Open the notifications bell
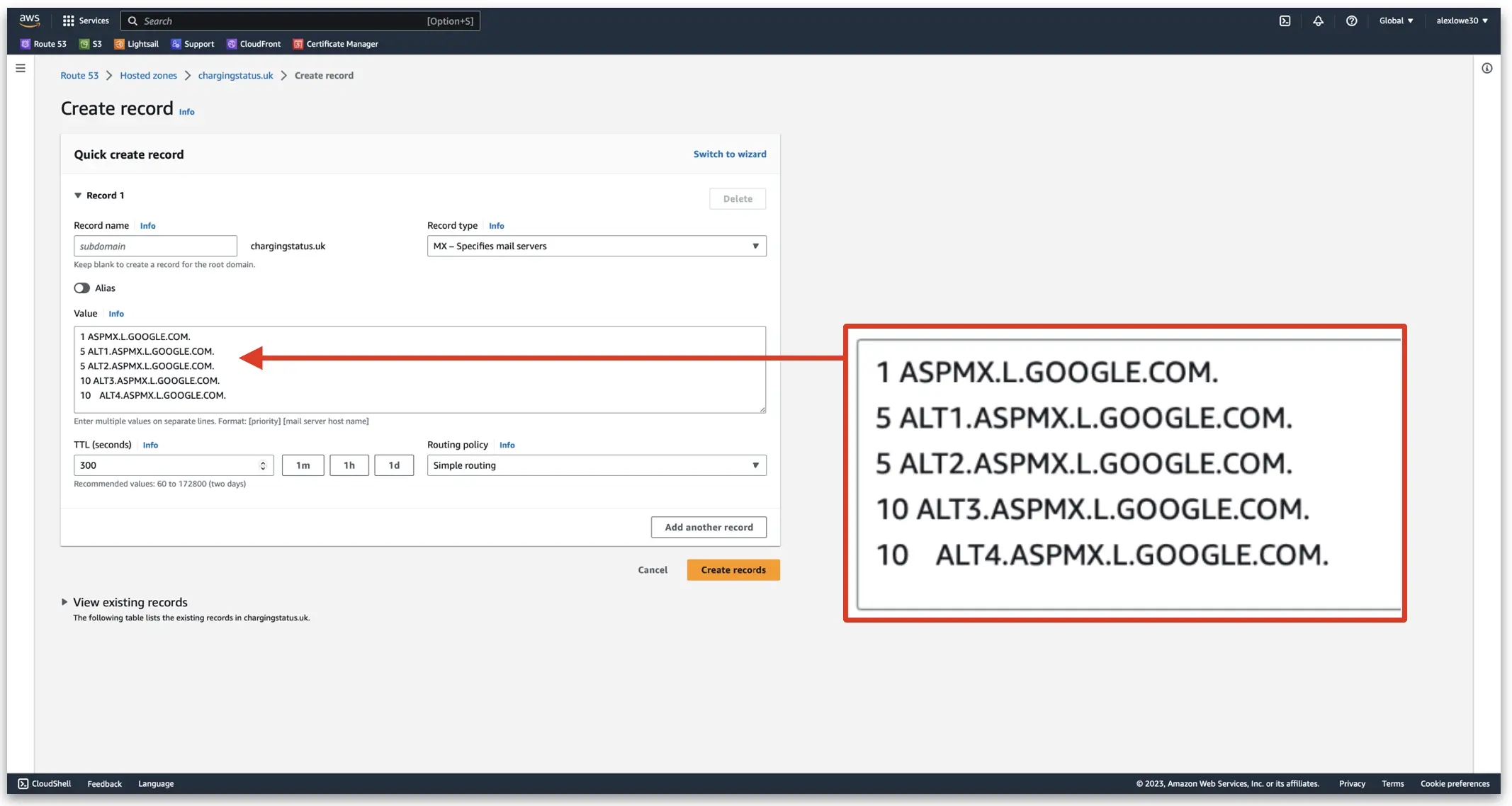The image size is (1512, 806). 1318,21
